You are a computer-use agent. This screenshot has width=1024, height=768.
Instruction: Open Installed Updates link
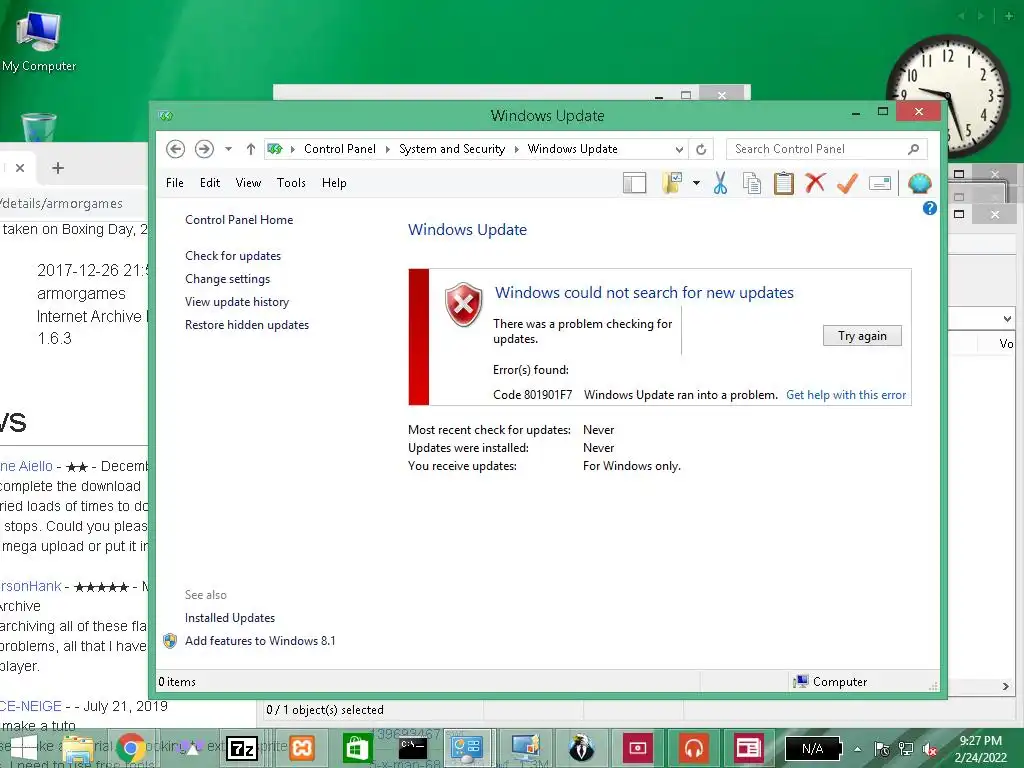click(x=230, y=618)
